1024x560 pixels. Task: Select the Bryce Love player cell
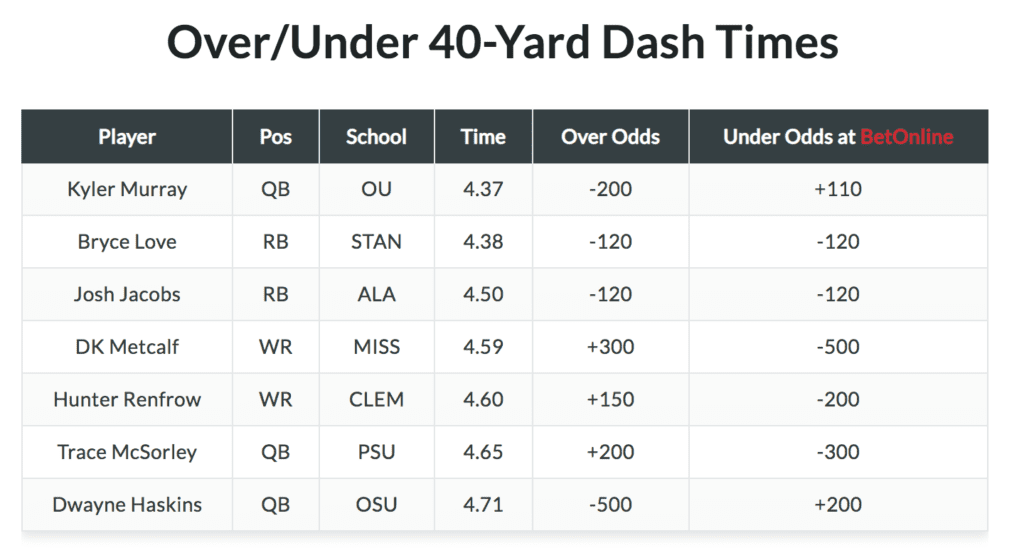point(127,242)
